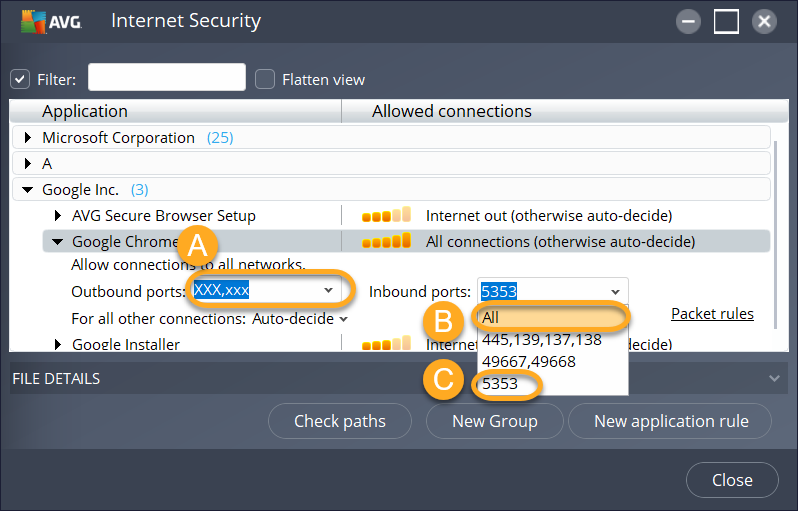Click the Check paths button
Viewport: 798px width, 511px height.
click(340, 421)
